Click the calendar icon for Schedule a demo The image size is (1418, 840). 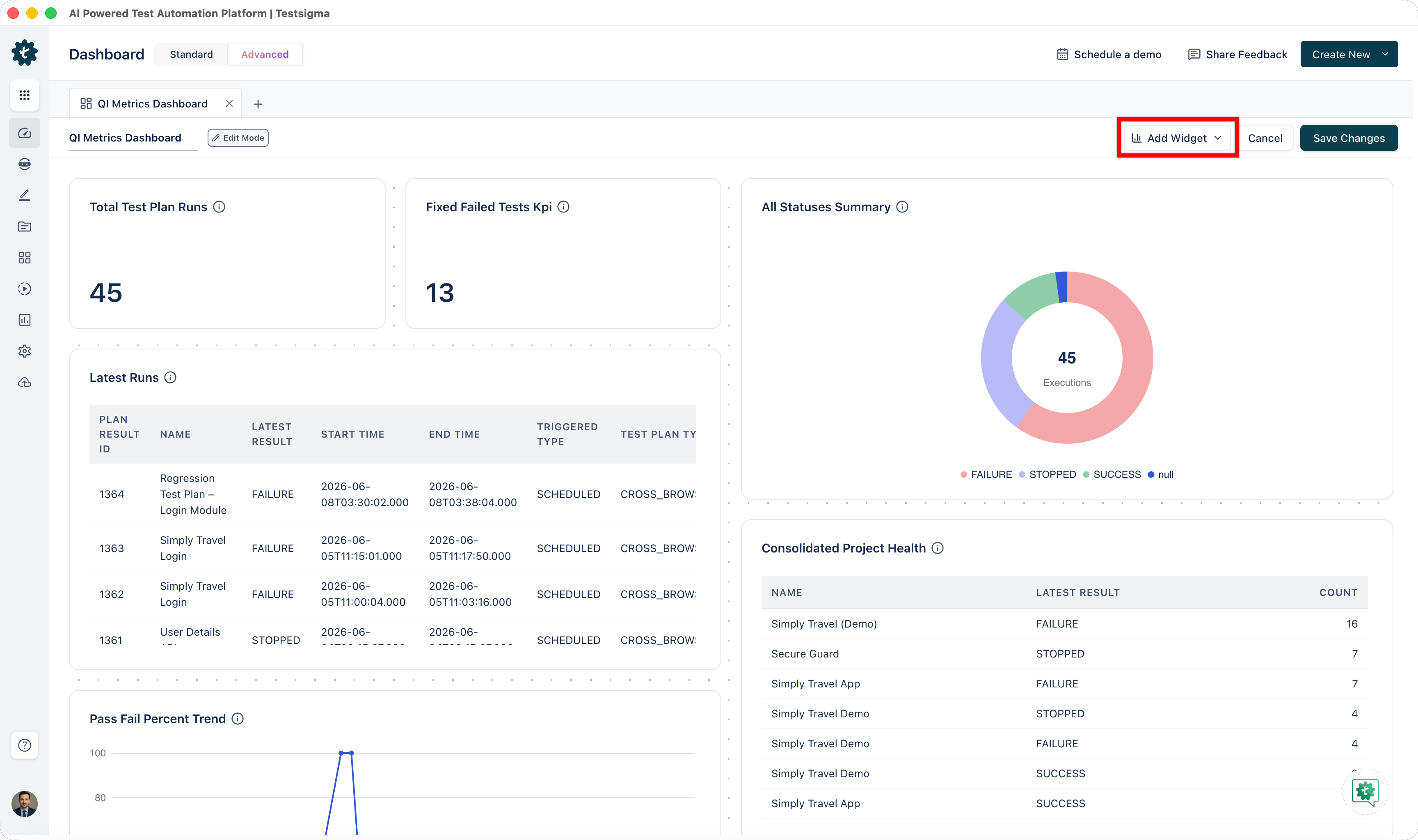pyautogui.click(x=1063, y=54)
